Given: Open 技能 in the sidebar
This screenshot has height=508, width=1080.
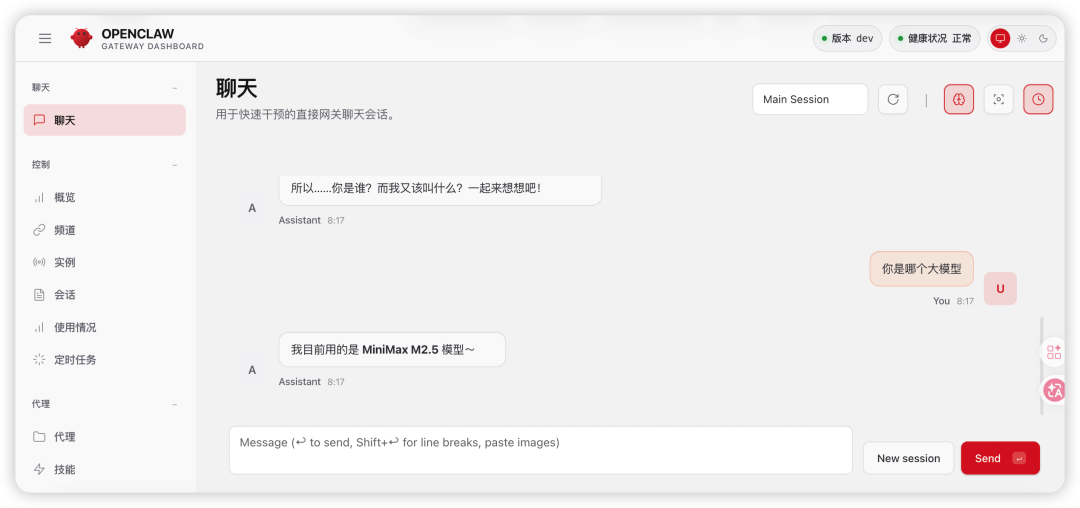Looking at the screenshot, I should pyautogui.click(x=105, y=469).
